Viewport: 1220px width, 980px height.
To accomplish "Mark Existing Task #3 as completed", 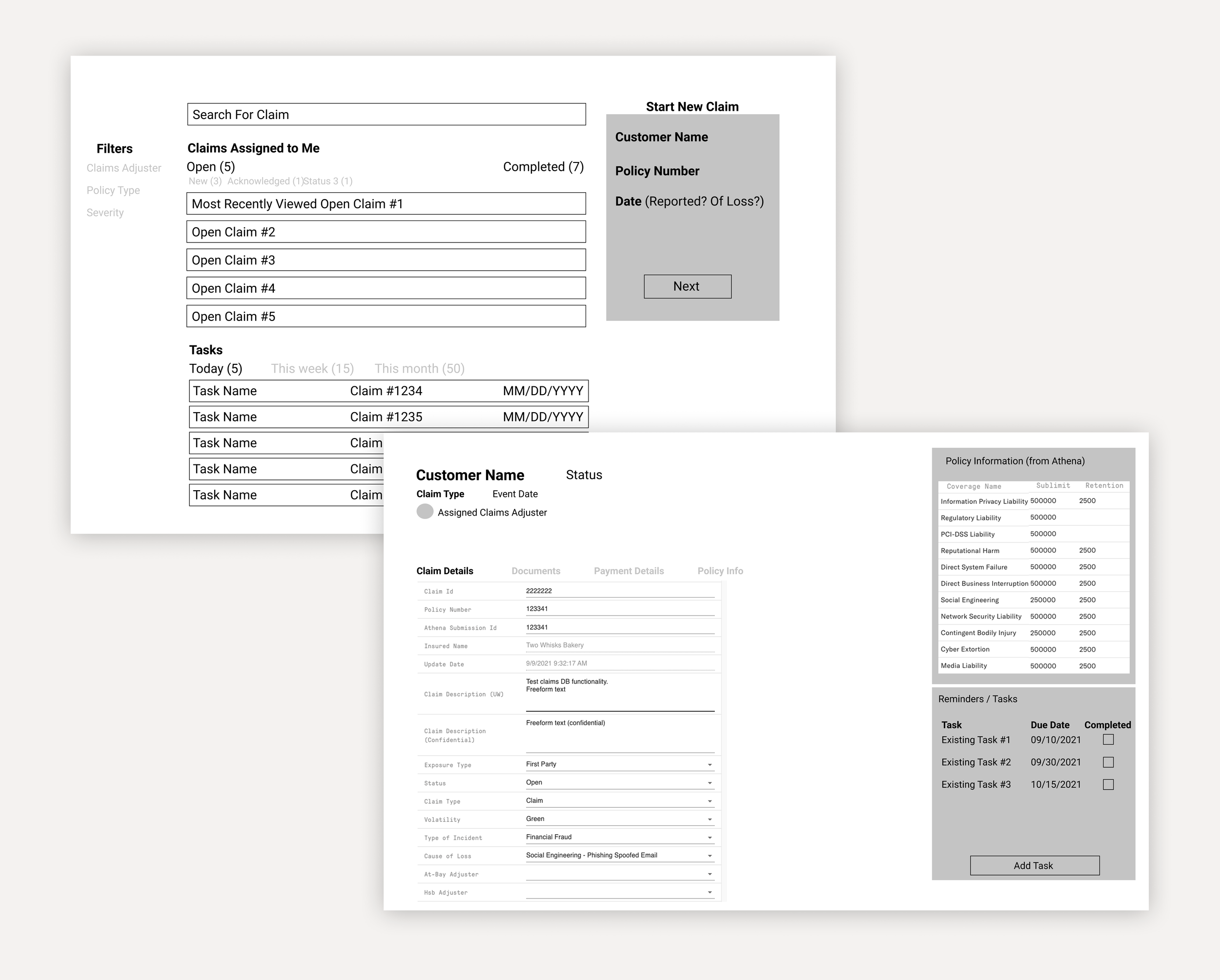I will point(1108,784).
